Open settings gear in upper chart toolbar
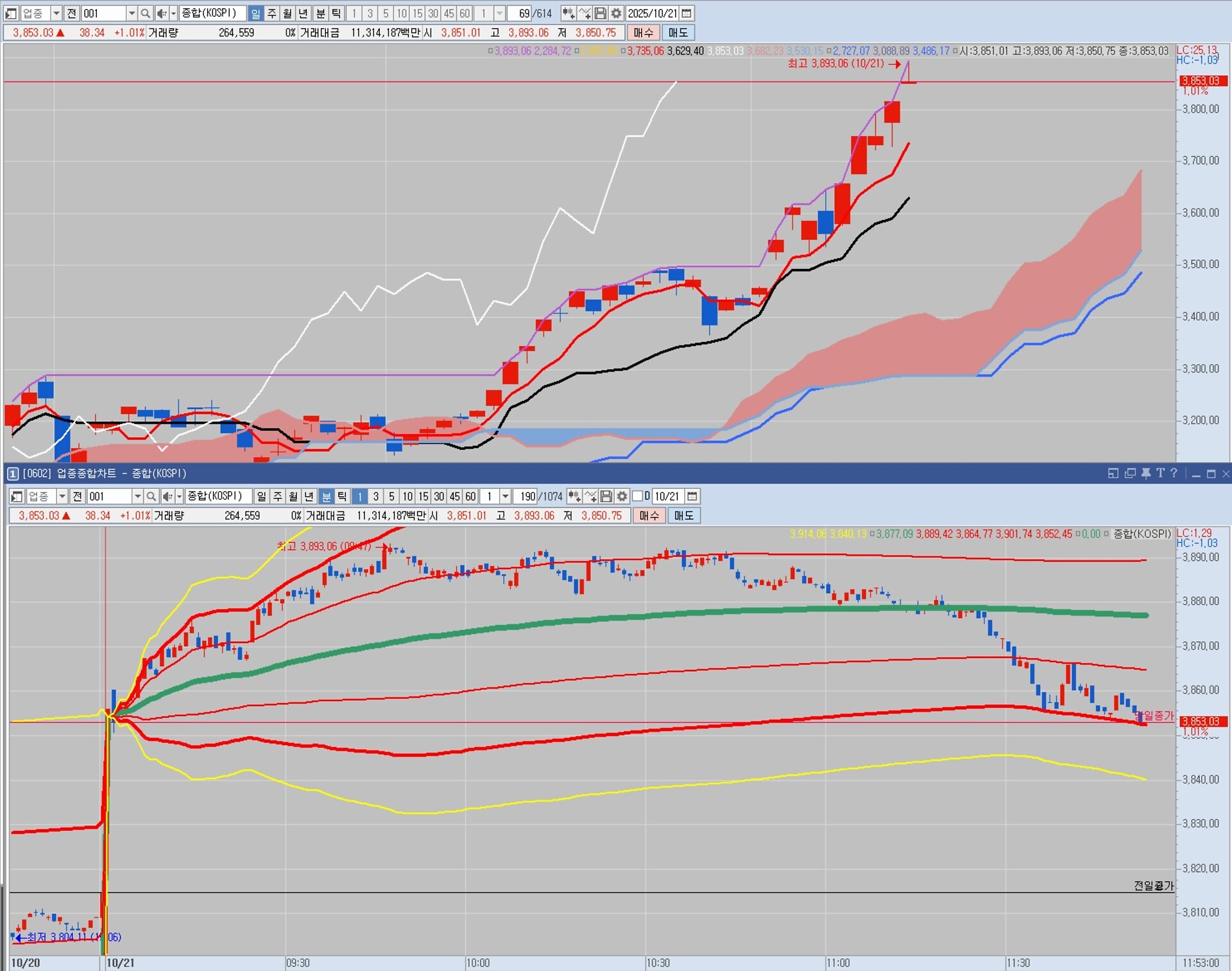This screenshot has height=971, width=1232. point(616,13)
